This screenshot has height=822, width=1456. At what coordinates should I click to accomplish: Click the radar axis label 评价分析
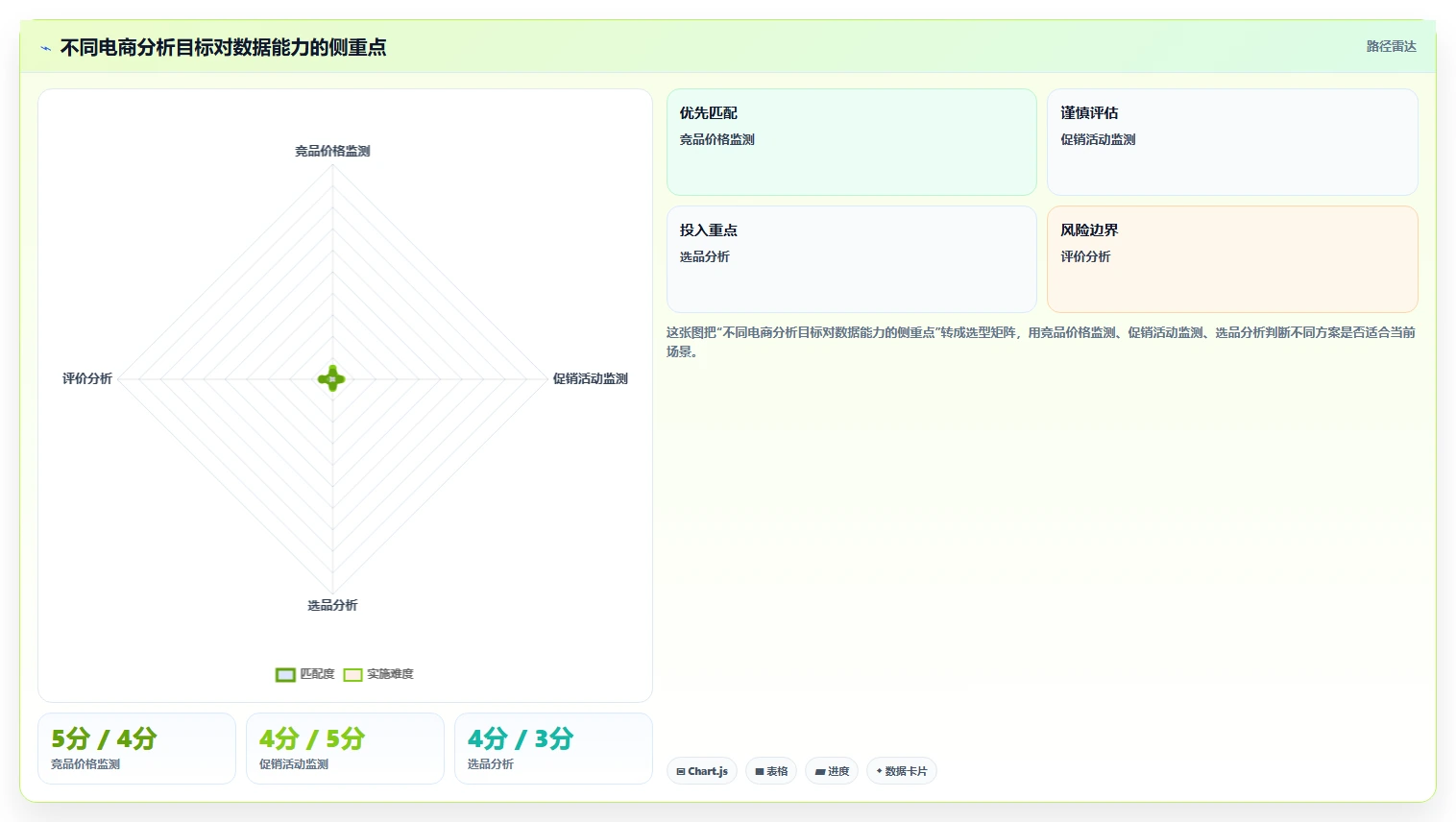pyautogui.click(x=87, y=378)
